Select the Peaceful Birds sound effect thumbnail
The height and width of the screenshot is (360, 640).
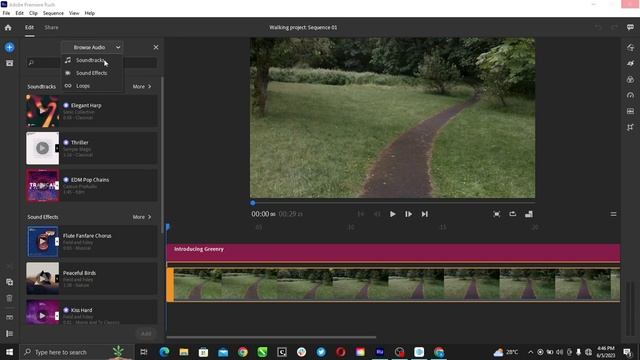[x=42, y=278]
